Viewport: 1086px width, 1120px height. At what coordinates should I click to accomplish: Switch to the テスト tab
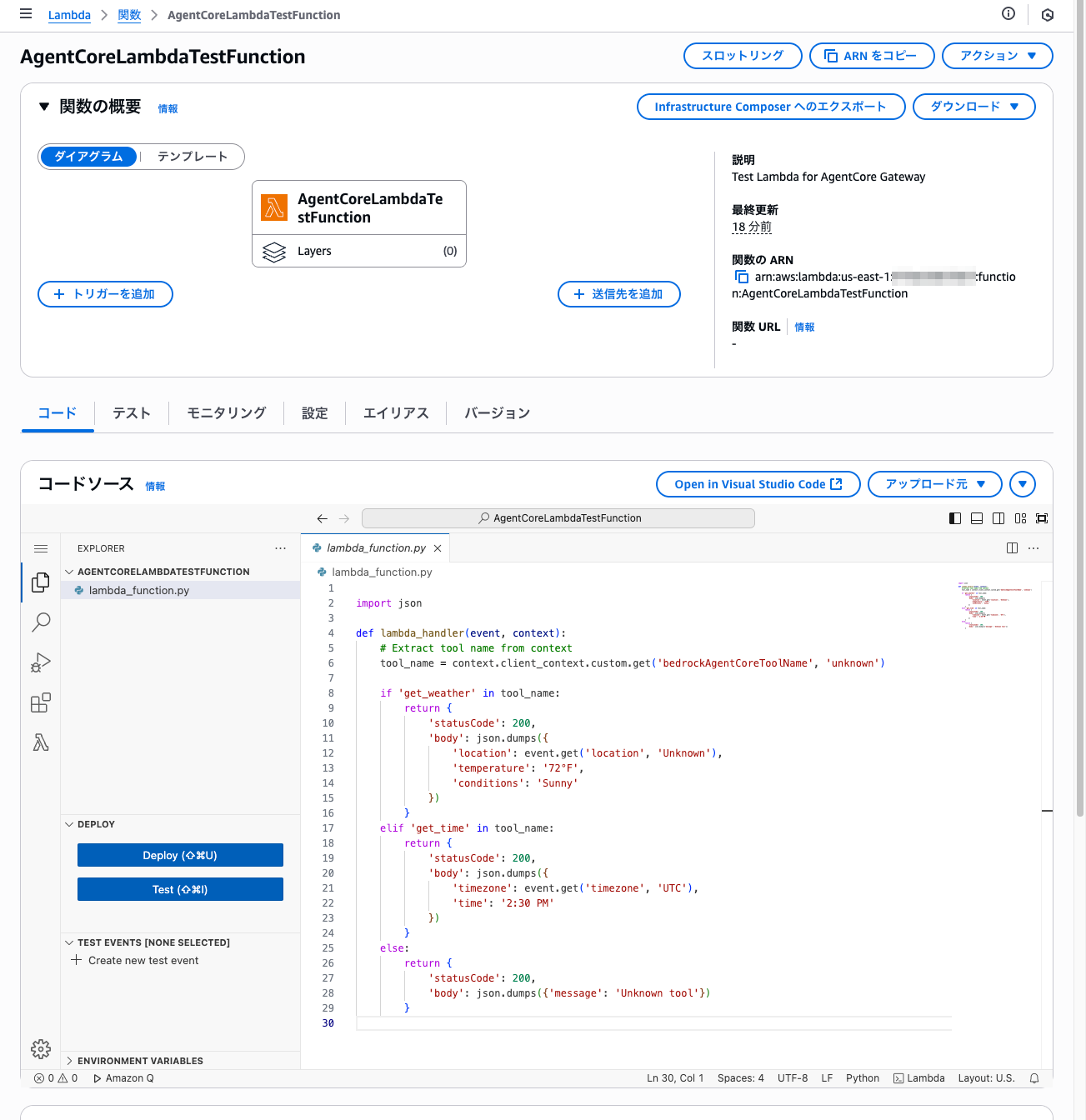click(132, 413)
